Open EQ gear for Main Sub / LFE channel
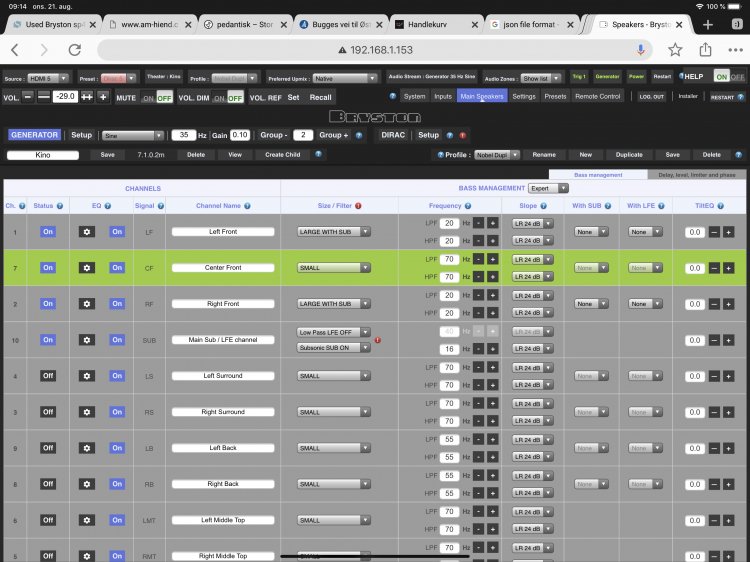Image resolution: width=750 pixels, height=562 pixels. point(87,340)
